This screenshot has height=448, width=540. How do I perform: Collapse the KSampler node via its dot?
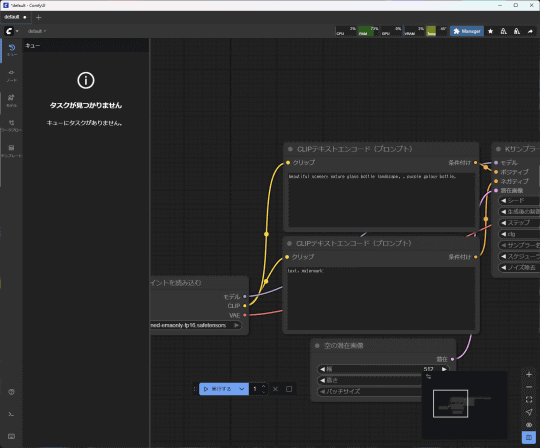click(498, 149)
